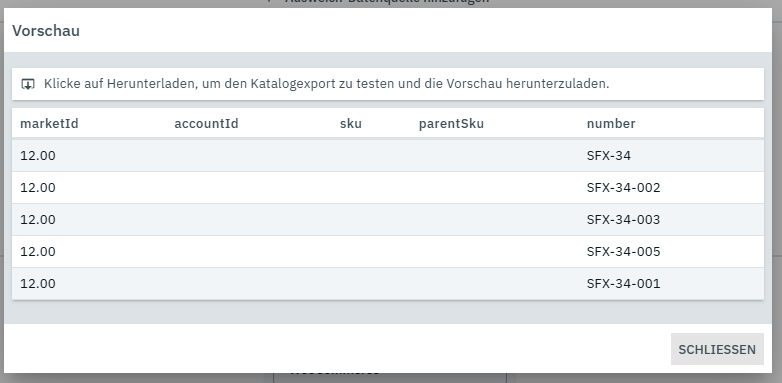Image resolution: width=782 pixels, height=383 pixels.
Task: Select the row with number SFX-34-001
Action: (x=388, y=283)
